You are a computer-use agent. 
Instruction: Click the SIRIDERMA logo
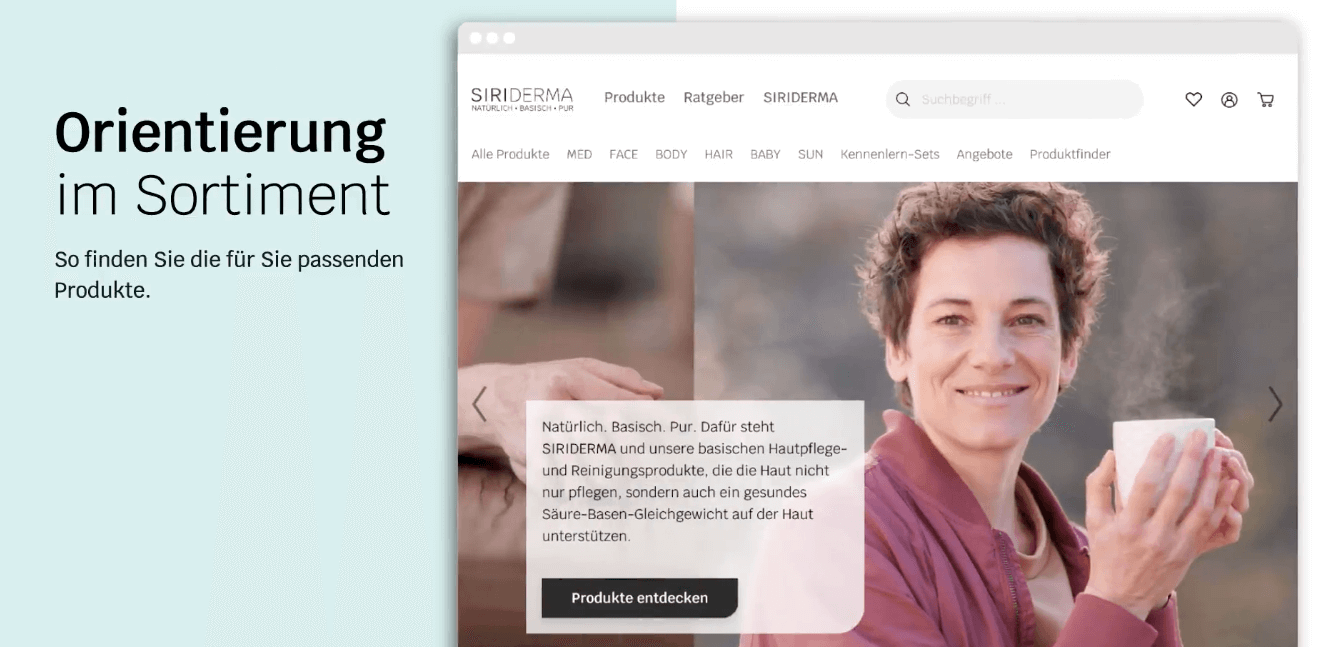coord(522,99)
